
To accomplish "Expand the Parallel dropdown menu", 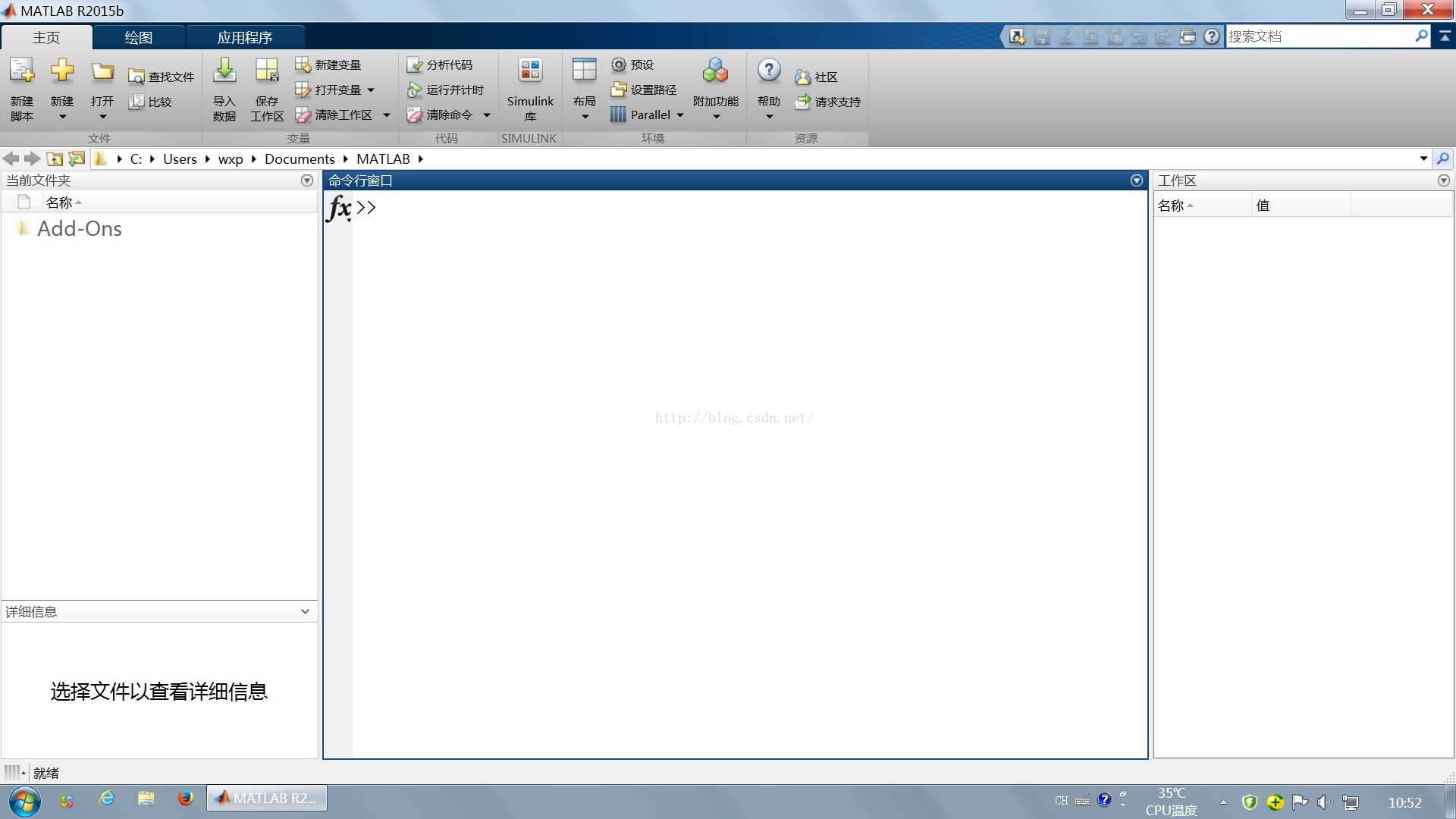I will [680, 115].
